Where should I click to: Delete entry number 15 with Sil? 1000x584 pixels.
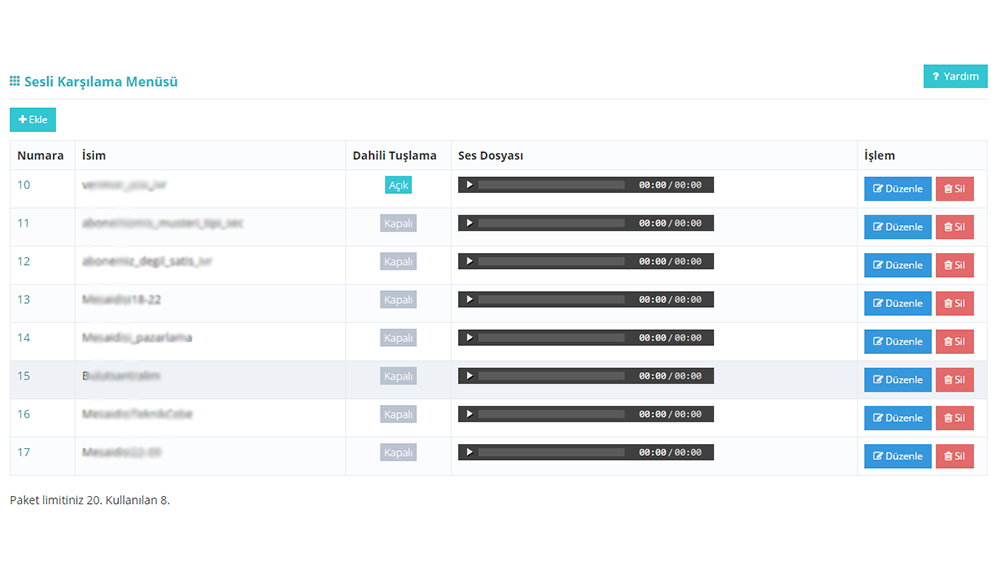954,380
